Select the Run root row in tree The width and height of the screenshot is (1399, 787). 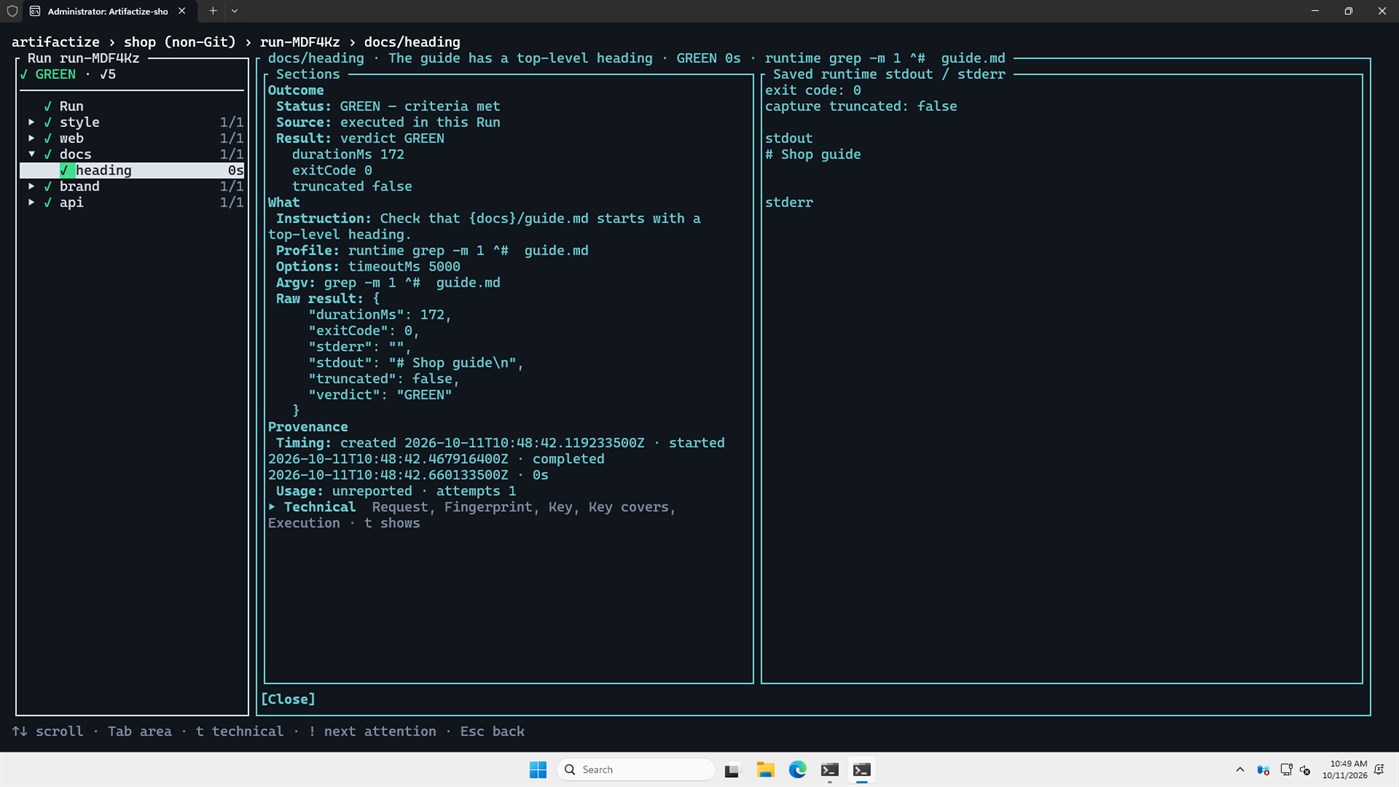[x=132, y=106]
